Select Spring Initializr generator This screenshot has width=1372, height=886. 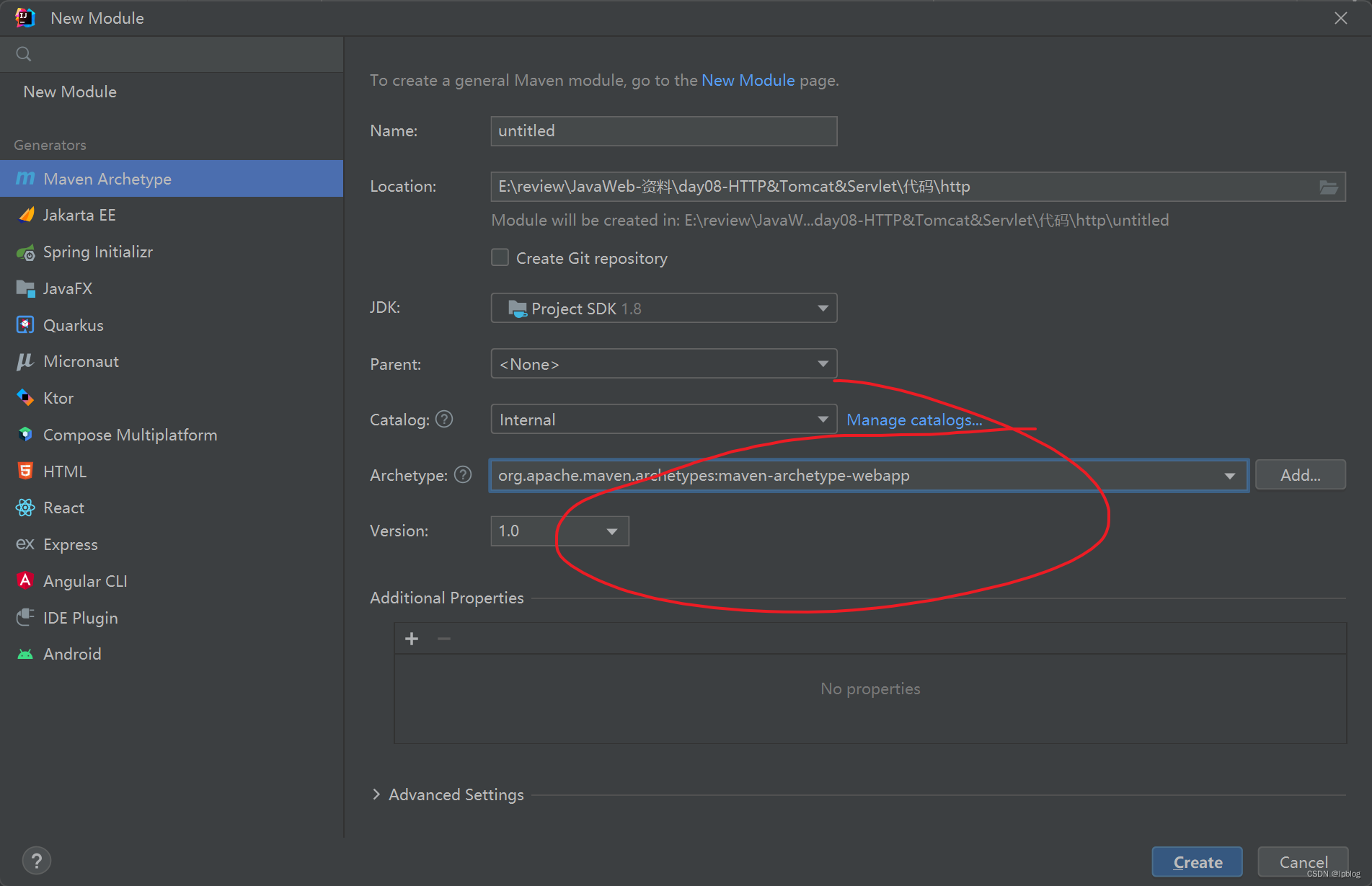(172, 252)
